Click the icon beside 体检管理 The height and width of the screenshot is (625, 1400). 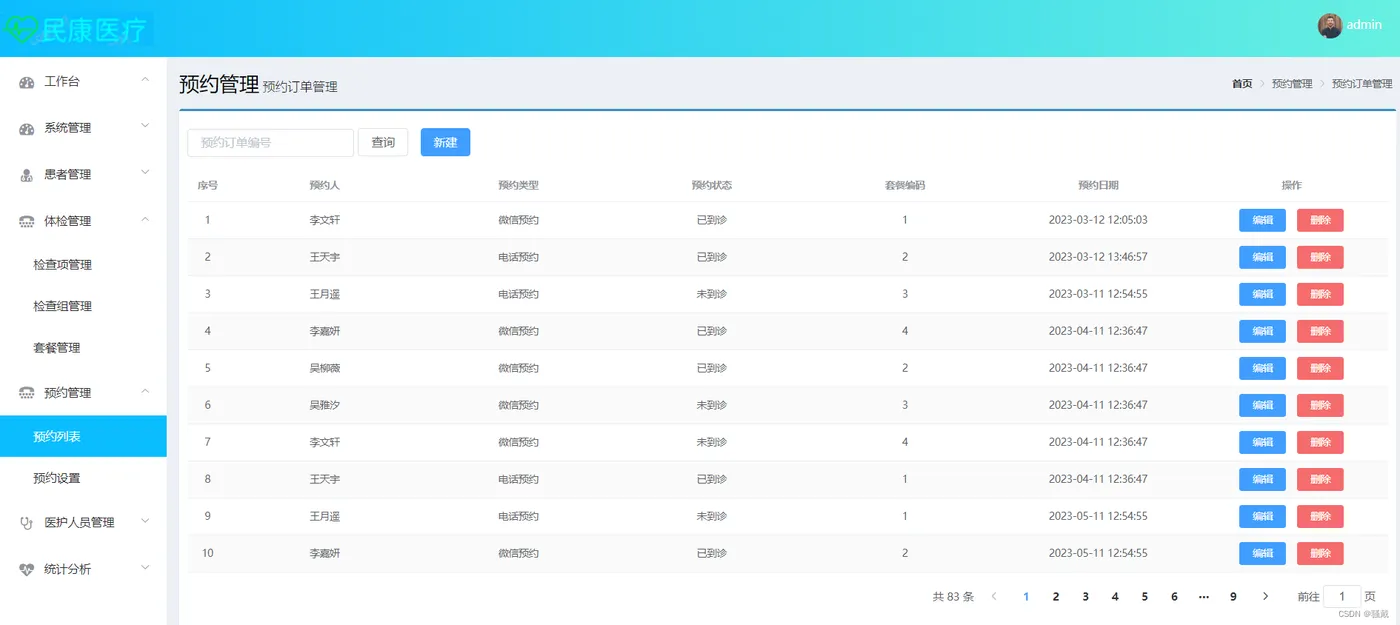click(x=27, y=222)
